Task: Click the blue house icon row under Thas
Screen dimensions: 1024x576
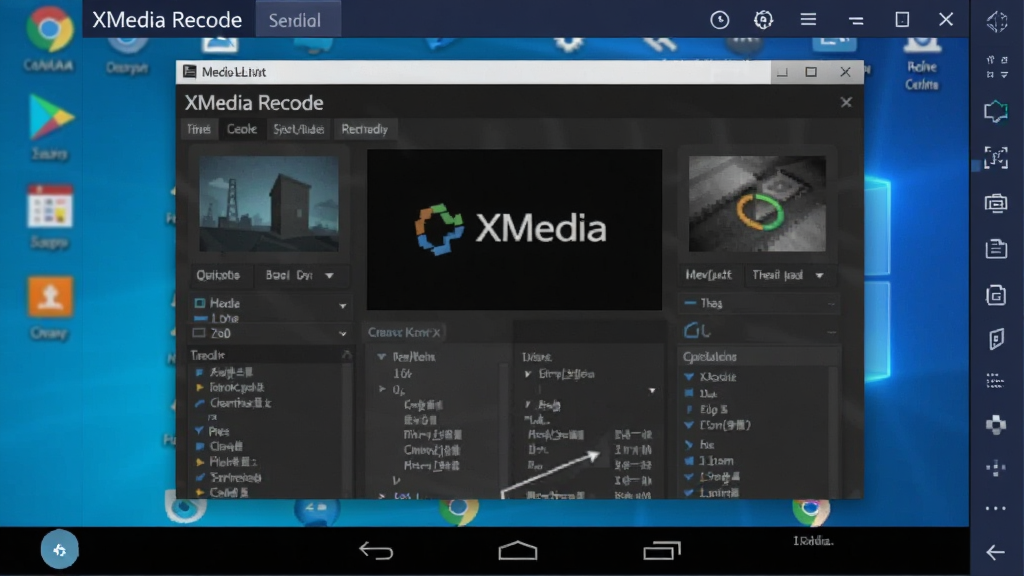Action: (758, 332)
